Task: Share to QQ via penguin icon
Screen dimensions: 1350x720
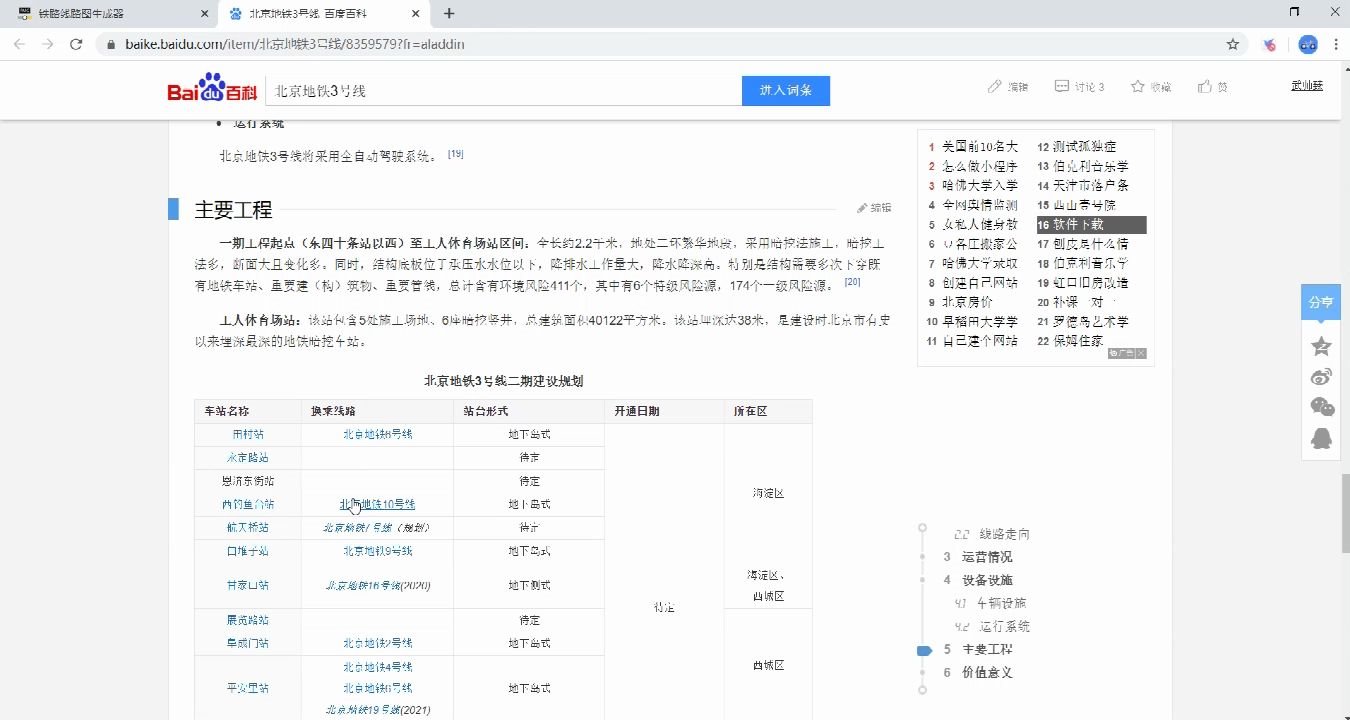Action: tap(1321, 438)
